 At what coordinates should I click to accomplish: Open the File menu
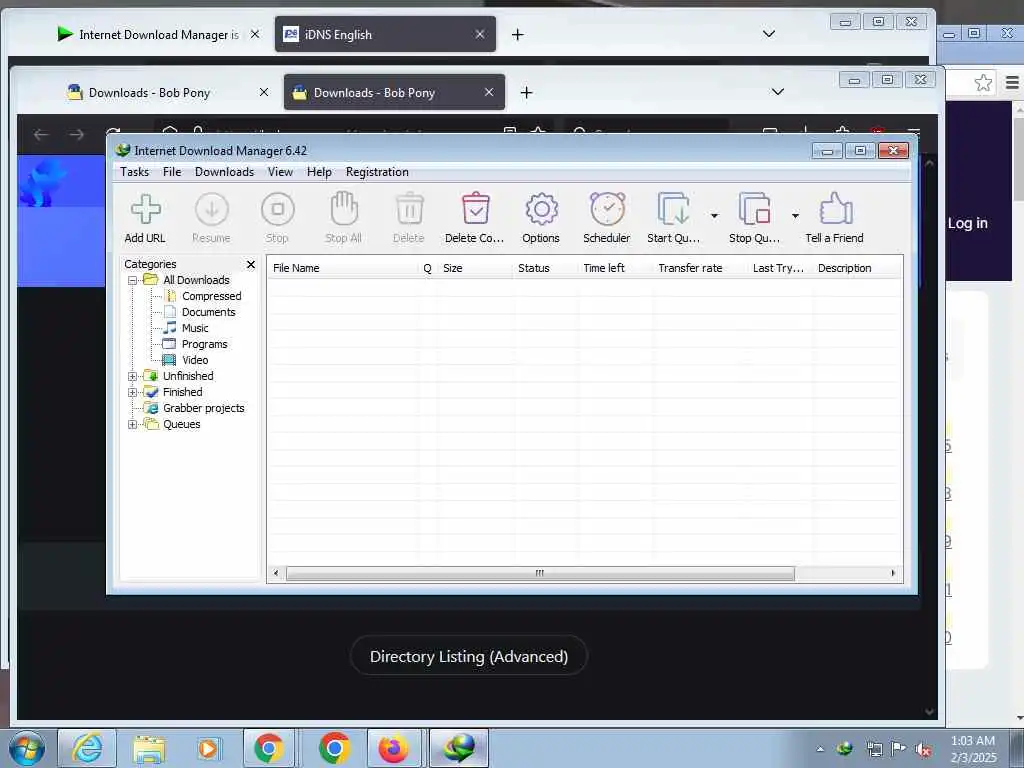click(x=172, y=172)
